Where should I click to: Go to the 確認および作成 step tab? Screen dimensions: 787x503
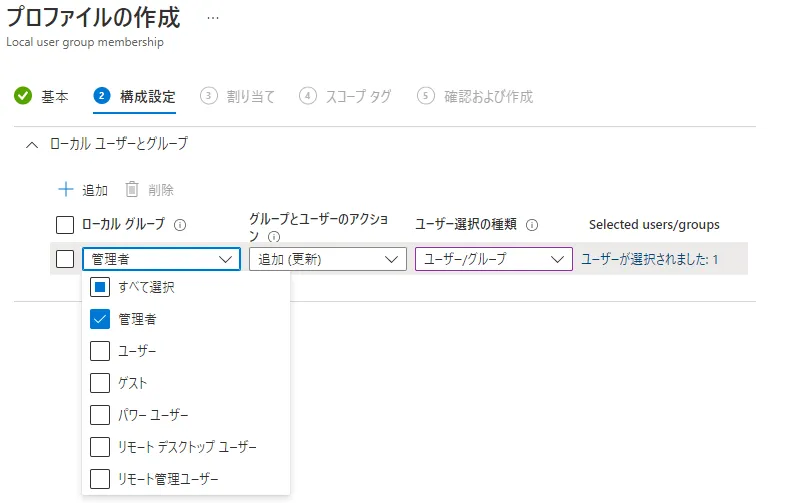475,96
